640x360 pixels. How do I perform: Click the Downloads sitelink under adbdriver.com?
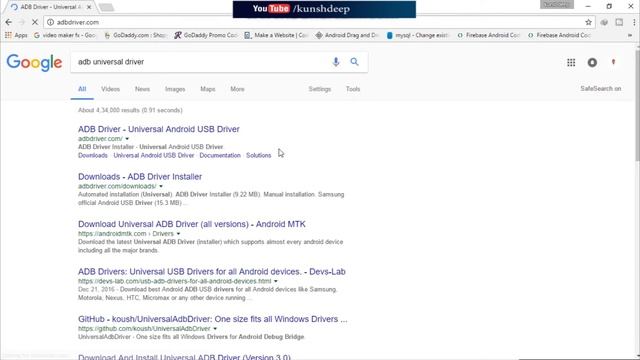pos(93,156)
